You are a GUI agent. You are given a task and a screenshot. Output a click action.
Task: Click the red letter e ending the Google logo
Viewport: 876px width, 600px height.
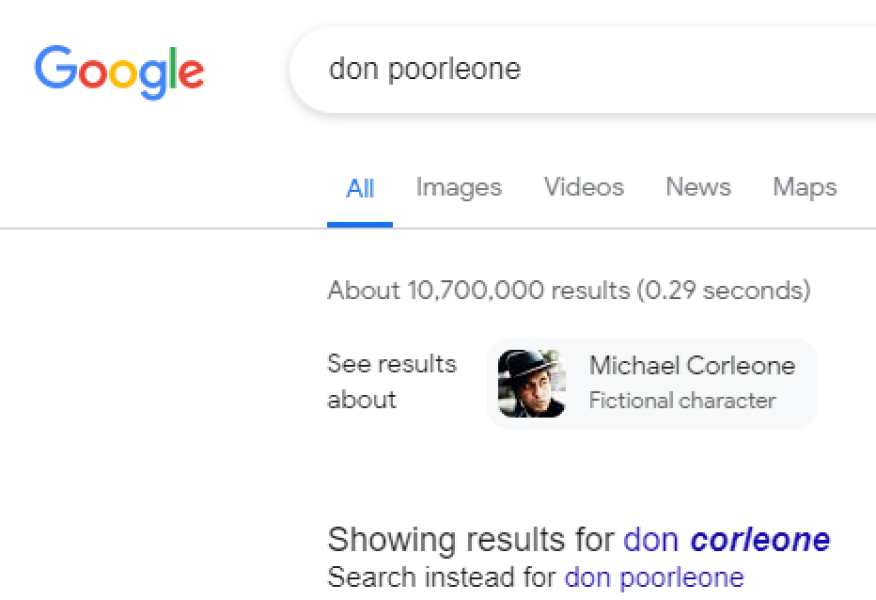(x=190, y=74)
